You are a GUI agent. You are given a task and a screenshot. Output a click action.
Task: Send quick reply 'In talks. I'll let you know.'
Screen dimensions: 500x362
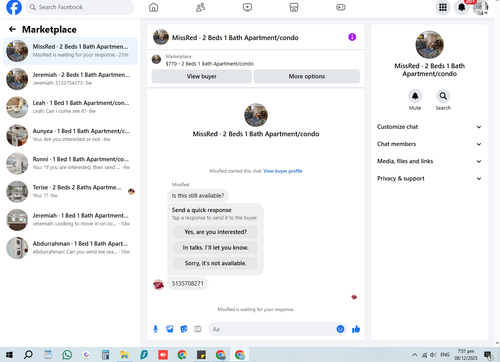(216, 247)
